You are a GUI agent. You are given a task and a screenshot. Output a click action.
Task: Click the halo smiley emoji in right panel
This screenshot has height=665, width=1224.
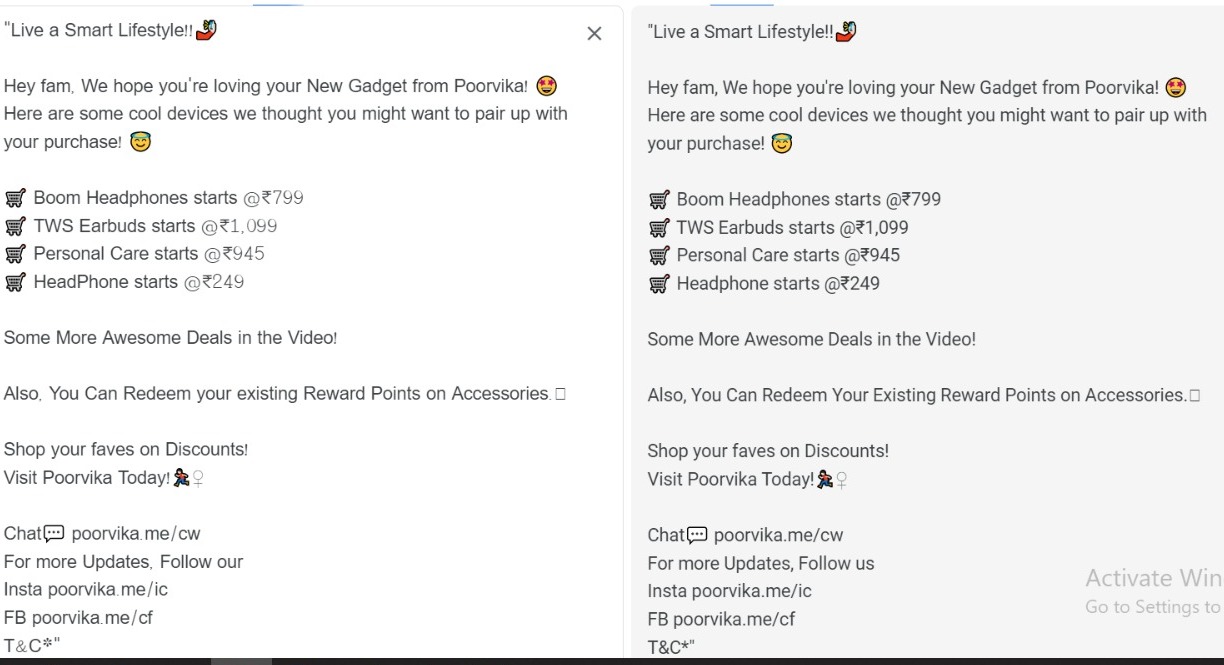[783, 144]
